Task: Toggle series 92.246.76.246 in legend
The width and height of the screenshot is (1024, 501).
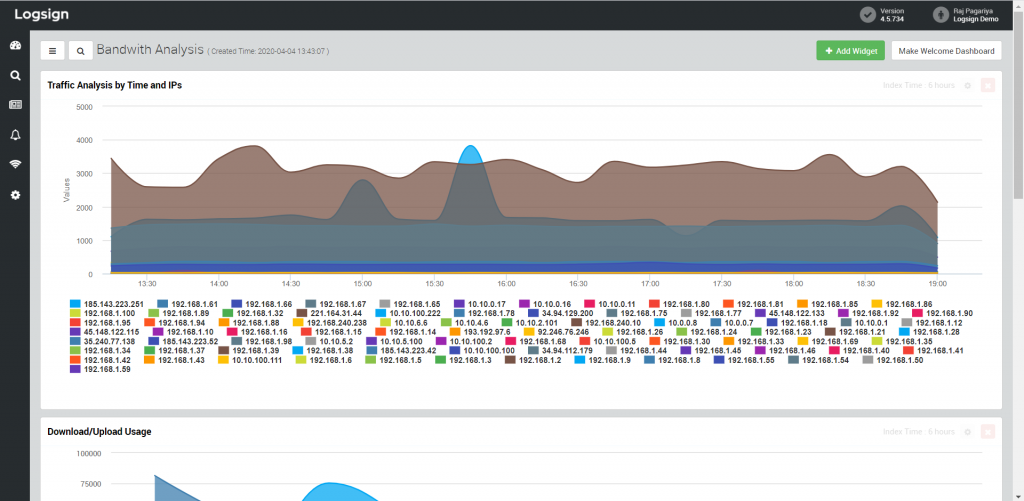Action: (x=556, y=332)
